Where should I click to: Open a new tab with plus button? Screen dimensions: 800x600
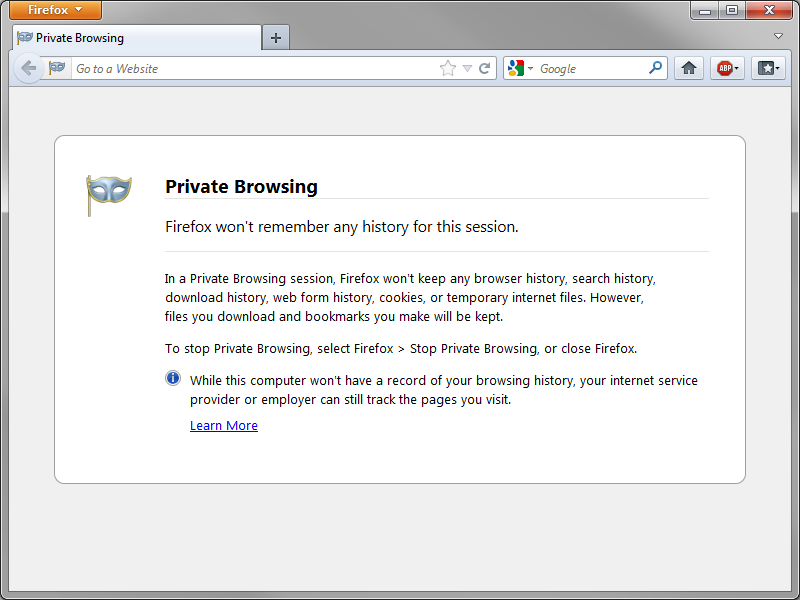point(276,38)
